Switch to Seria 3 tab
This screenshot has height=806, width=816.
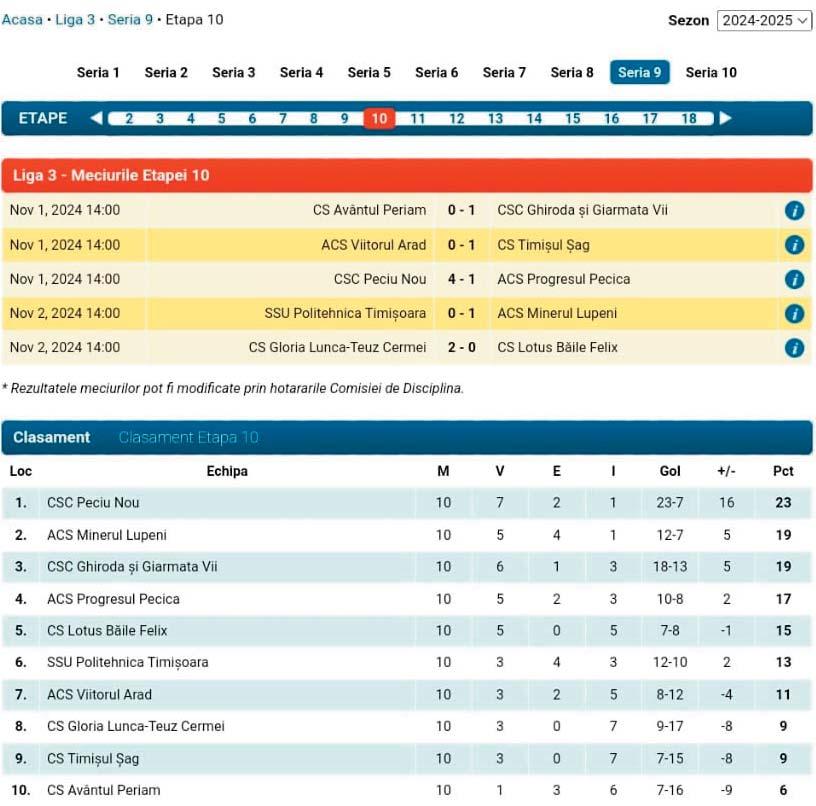(x=234, y=72)
